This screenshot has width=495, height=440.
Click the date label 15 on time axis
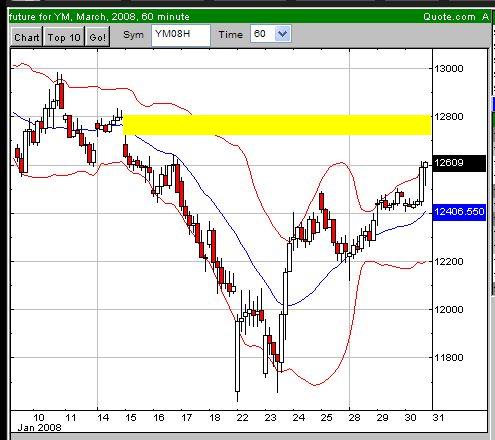pyautogui.click(x=131, y=417)
